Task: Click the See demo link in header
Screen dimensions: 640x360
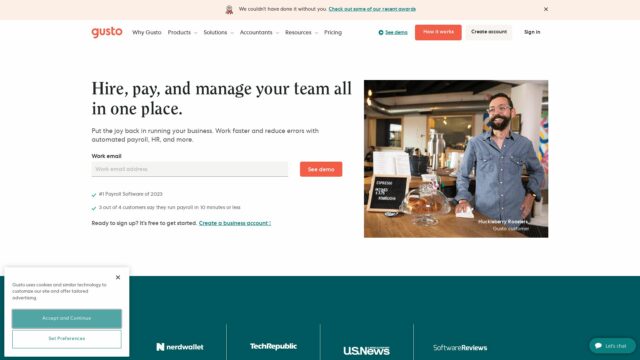Action: pos(396,32)
